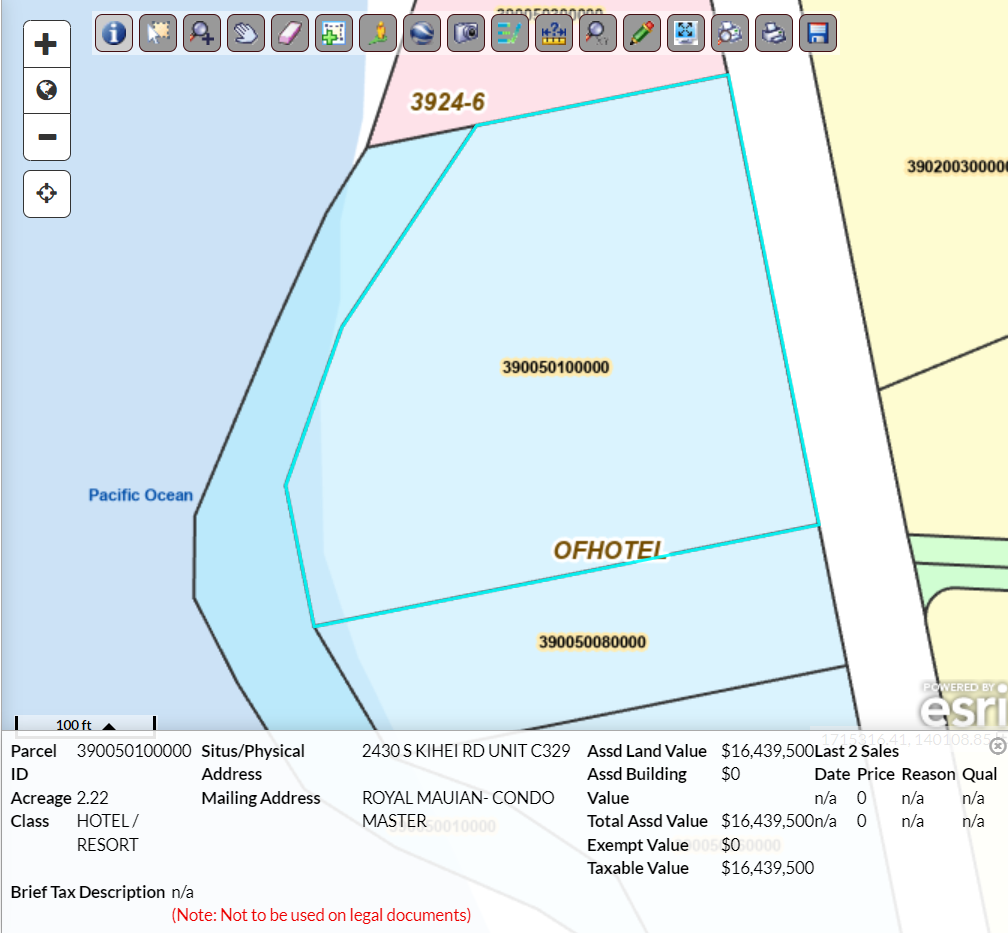Click parcel label 390050080000 on map

[592, 642]
